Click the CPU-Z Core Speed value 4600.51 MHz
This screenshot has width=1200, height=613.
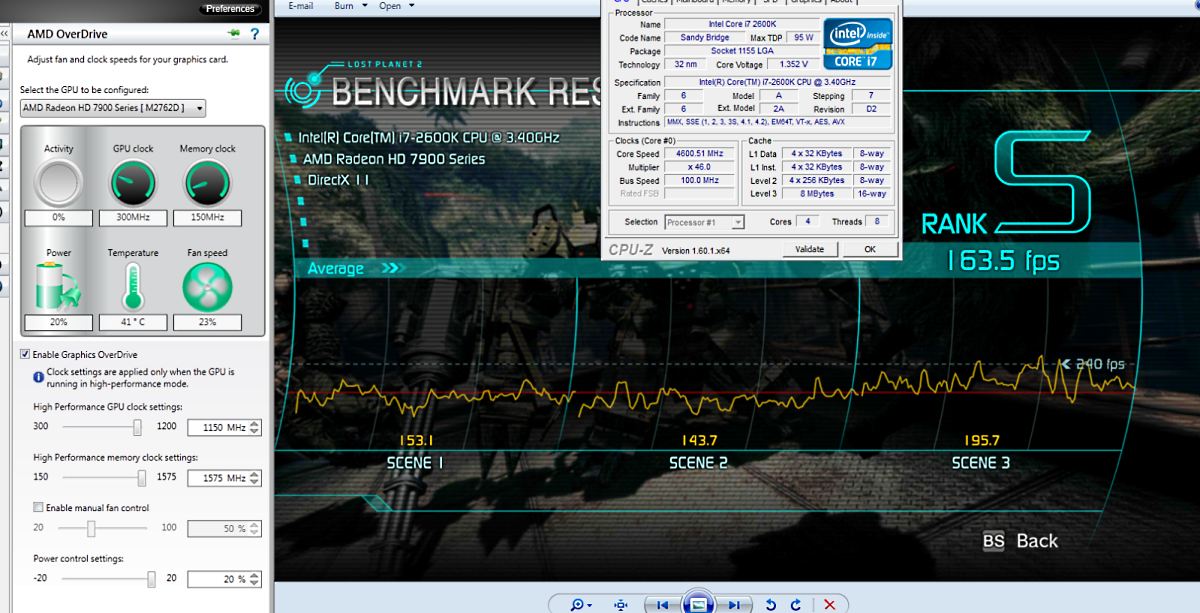(697, 154)
